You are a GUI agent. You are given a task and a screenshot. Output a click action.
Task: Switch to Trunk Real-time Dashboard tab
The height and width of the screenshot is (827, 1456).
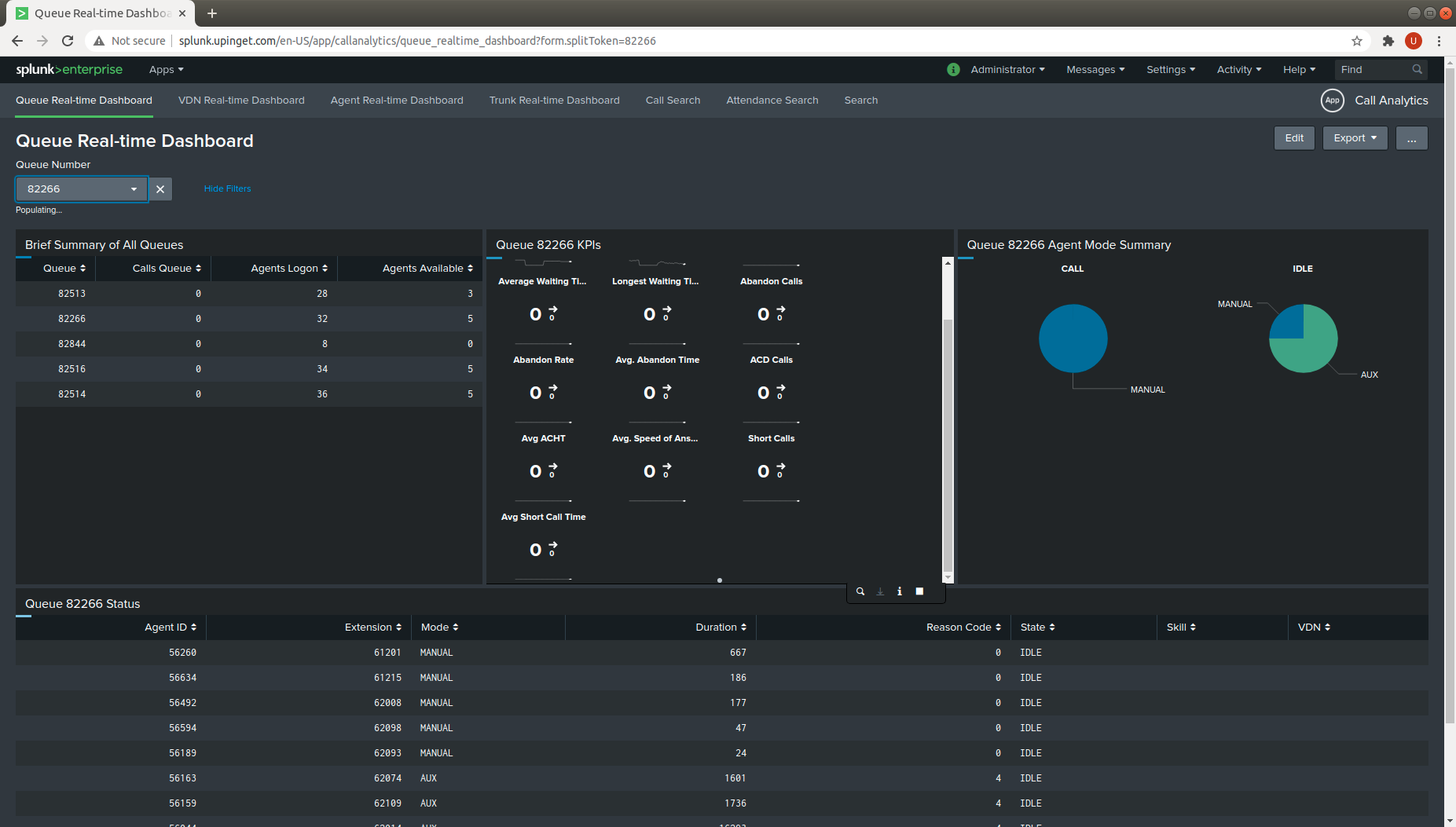[x=554, y=100]
